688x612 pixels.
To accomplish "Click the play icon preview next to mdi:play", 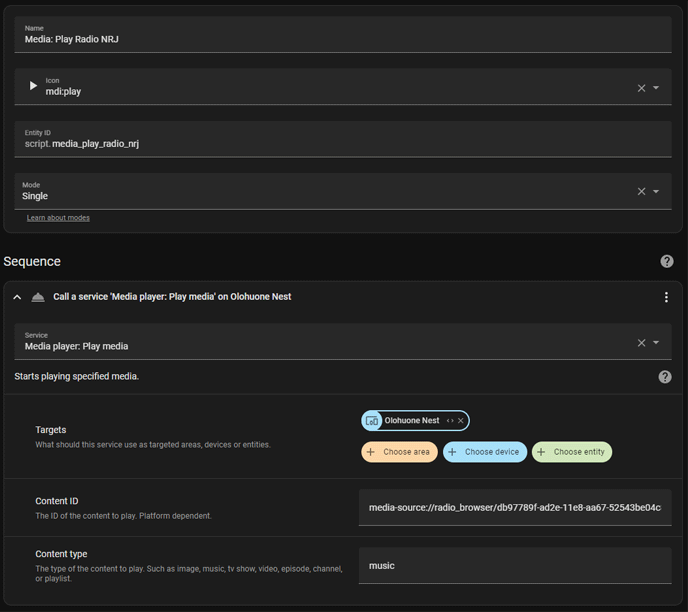I will pyautogui.click(x=33, y=86).
